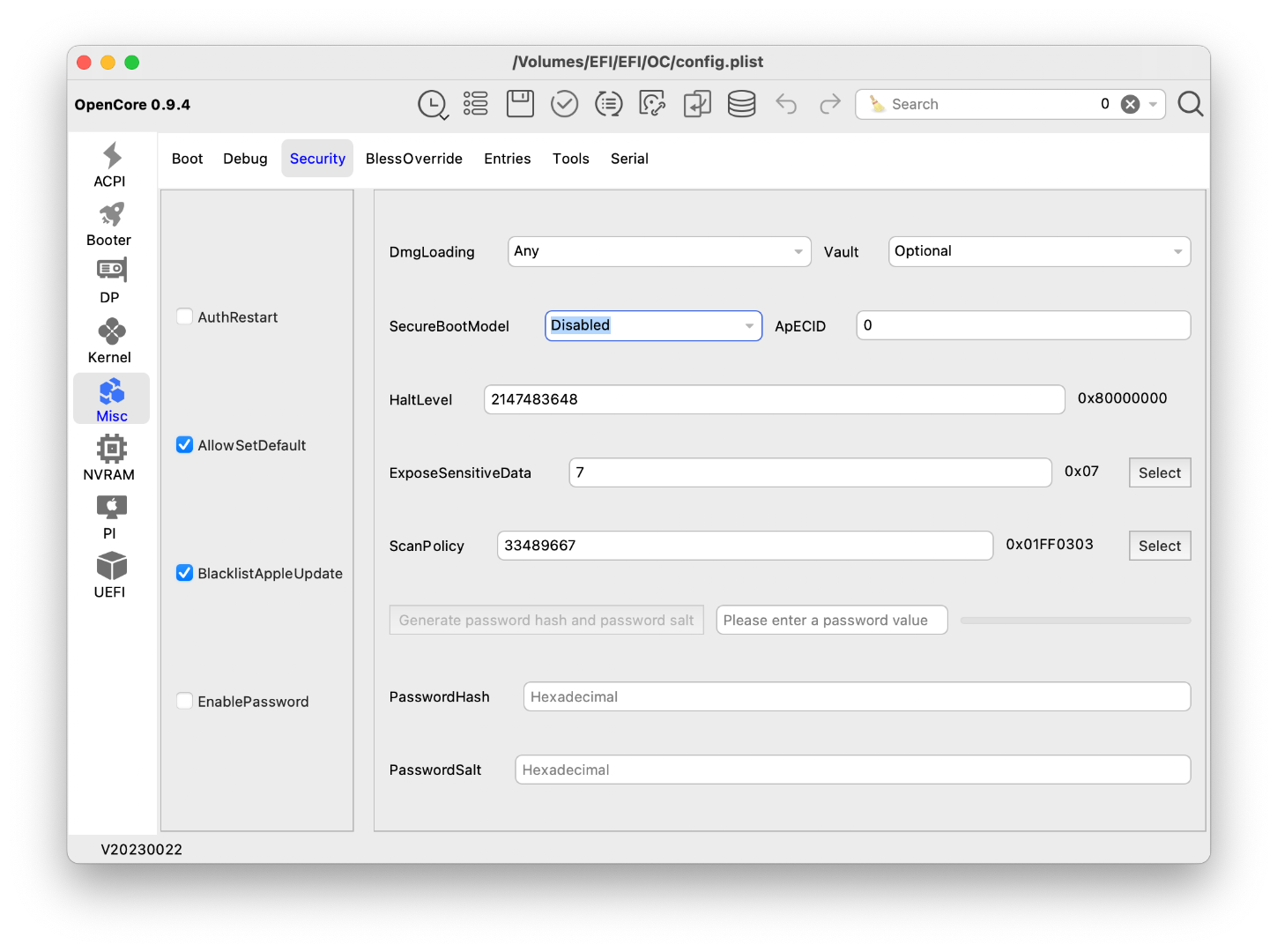The width and height of the screenshot is (1277, 952).
Task: Click Select button for ScanPolicy
Action: pos(1160,546)
